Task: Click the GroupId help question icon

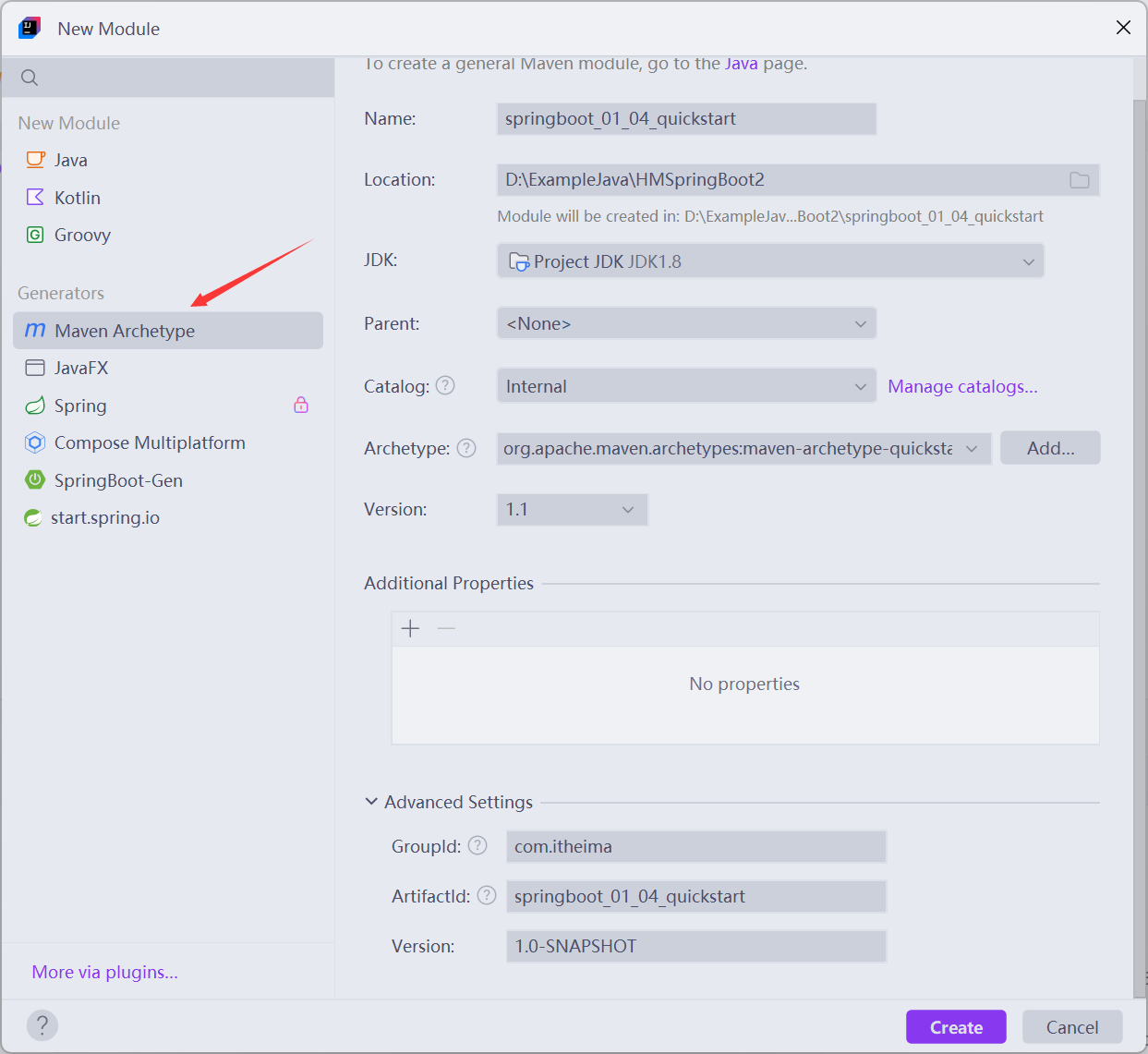Action: [477, 845]
